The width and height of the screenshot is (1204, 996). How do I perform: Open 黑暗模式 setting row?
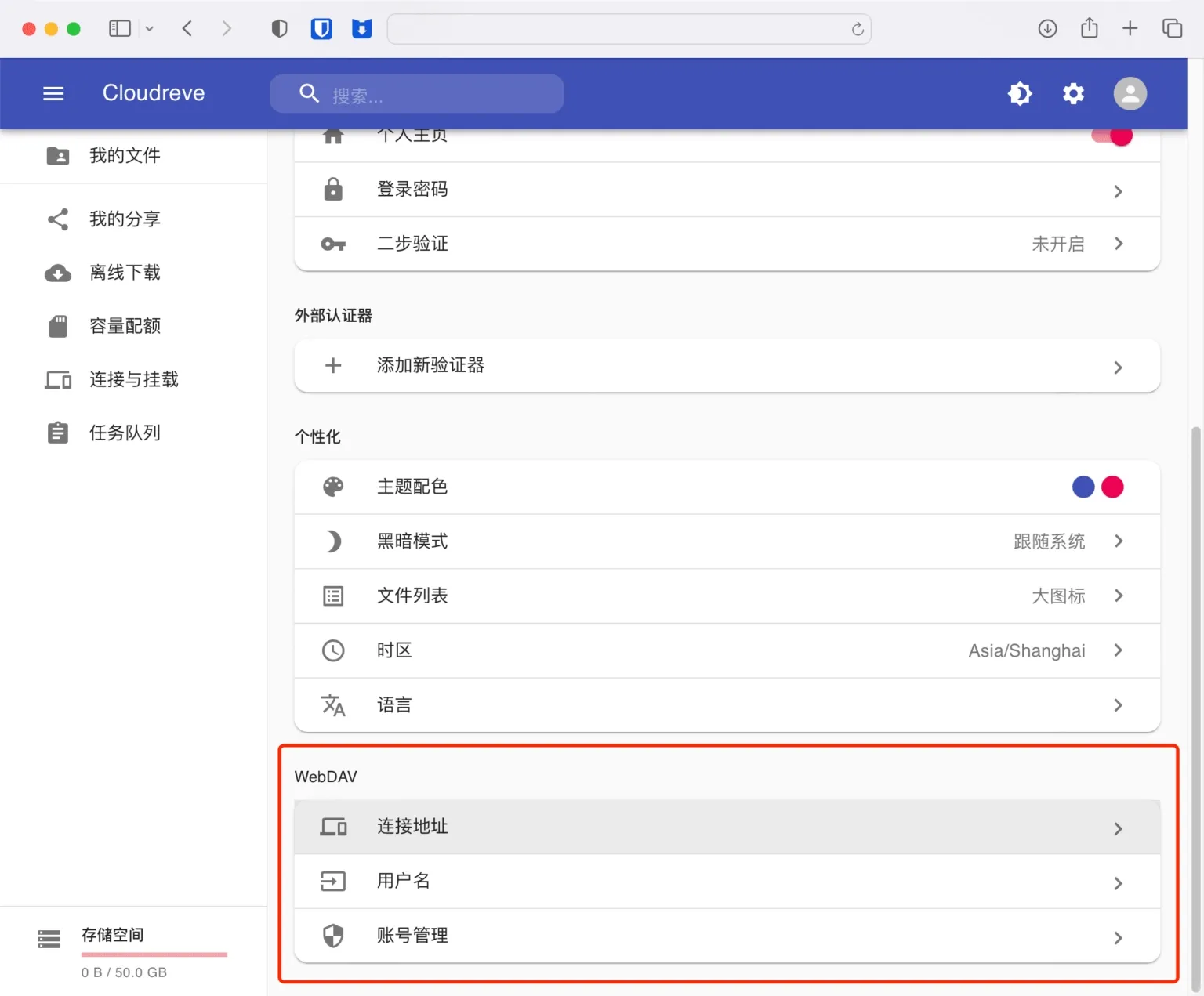pos(727,541)
